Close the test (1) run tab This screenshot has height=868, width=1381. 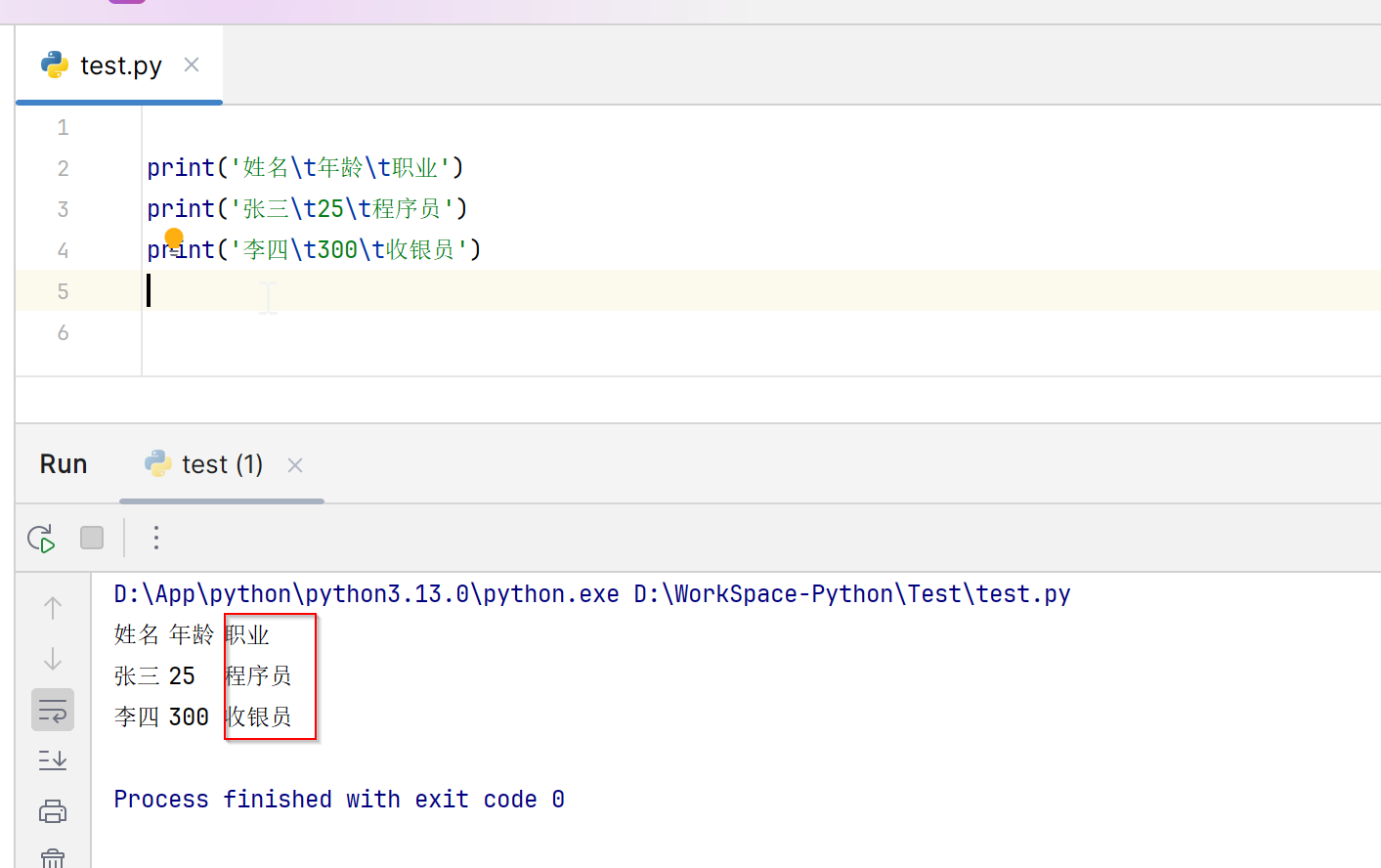tap(295, 465)
